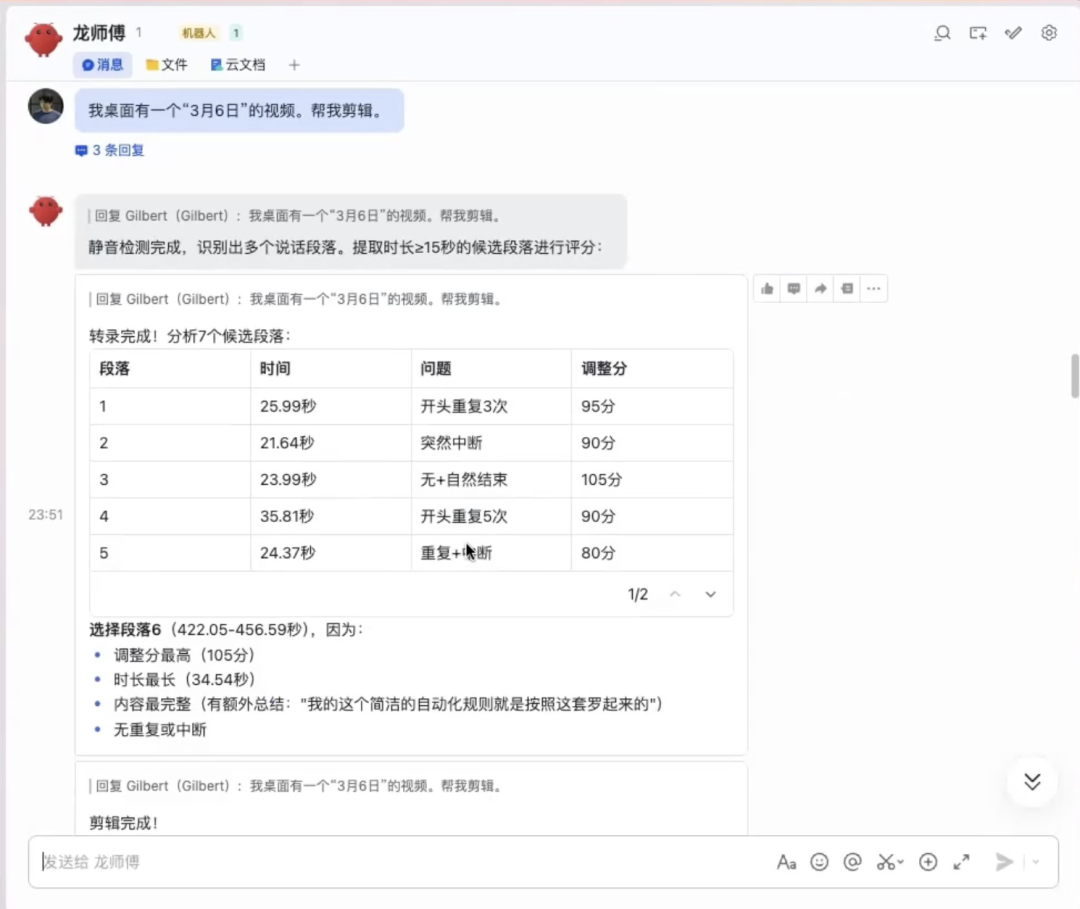Switch to the 文件 tab
This screenshot has width=1080, height=909.
167,65
